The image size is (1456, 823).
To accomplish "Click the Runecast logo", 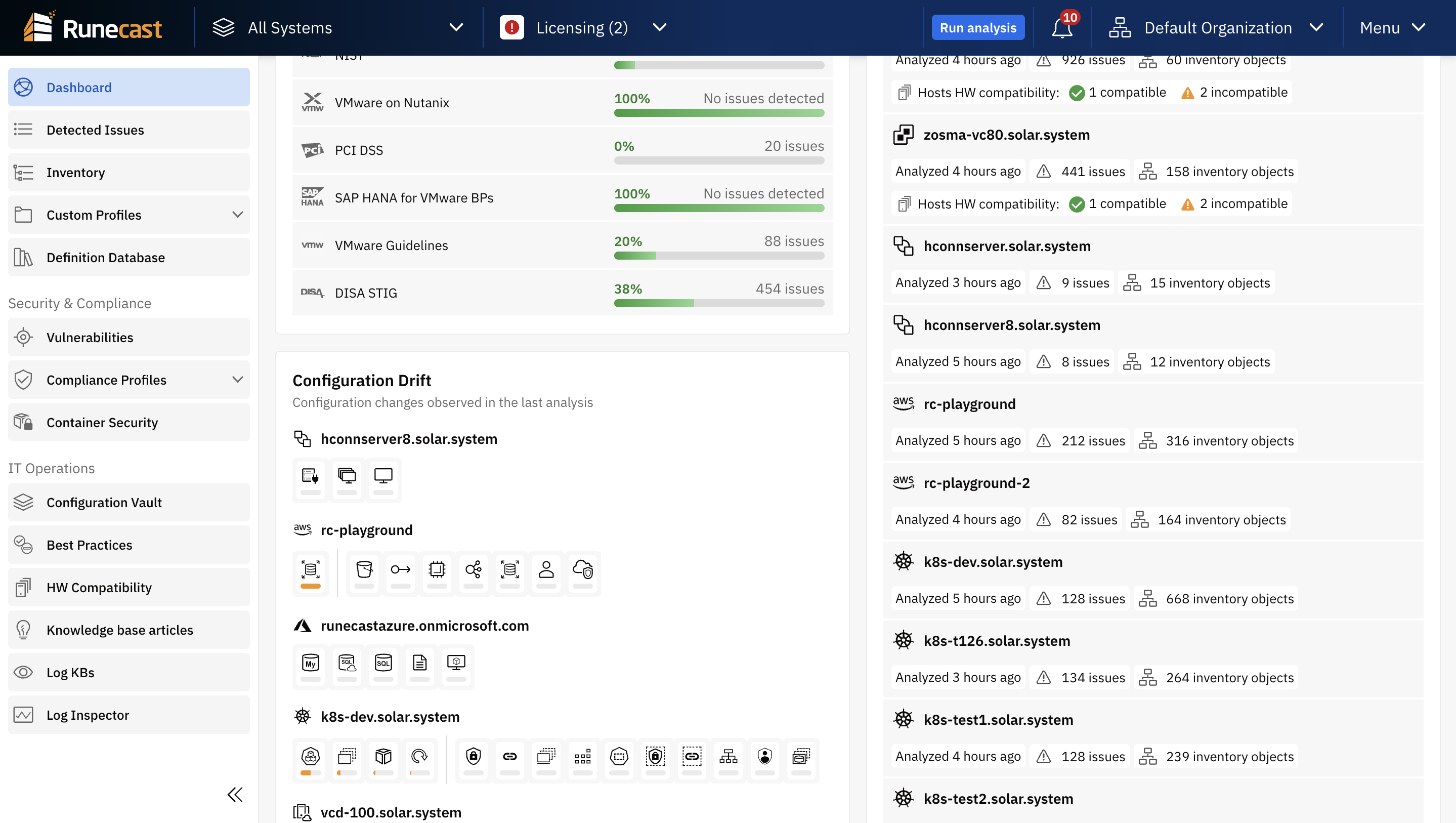I will [94, 28].
